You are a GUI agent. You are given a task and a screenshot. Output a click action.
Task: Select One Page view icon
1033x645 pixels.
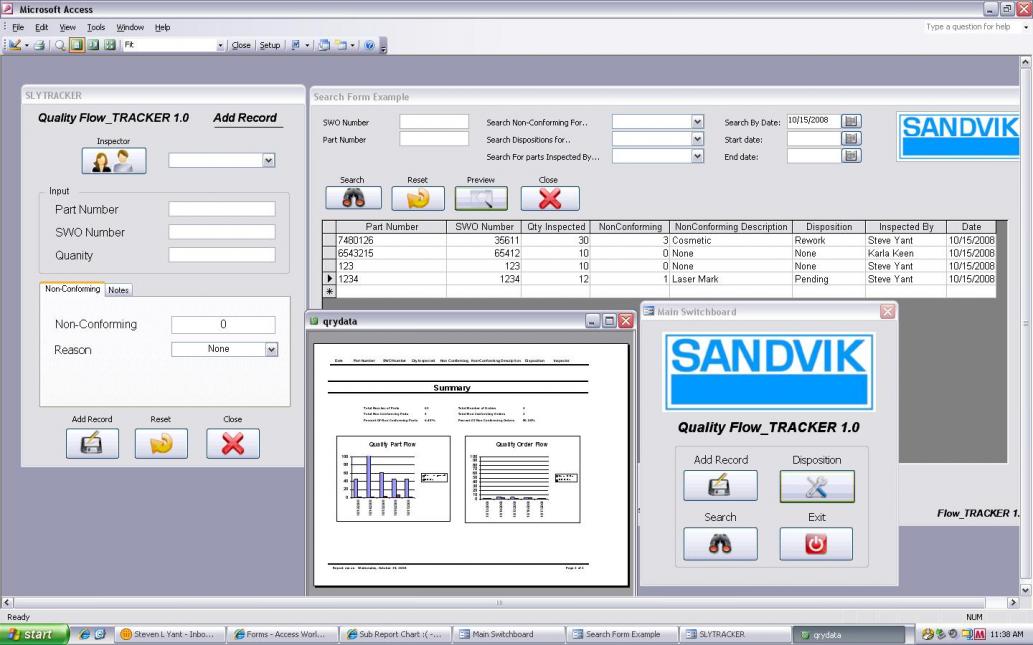76,45
